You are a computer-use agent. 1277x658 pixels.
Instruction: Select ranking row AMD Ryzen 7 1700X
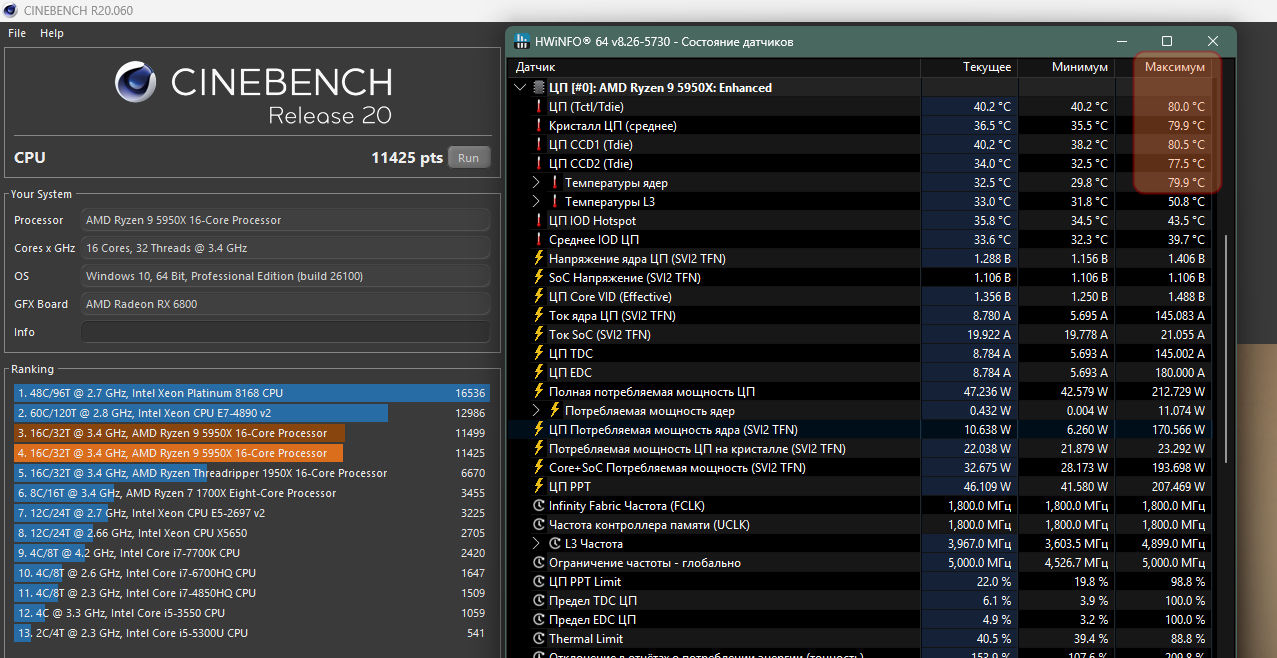pos(250,493)
